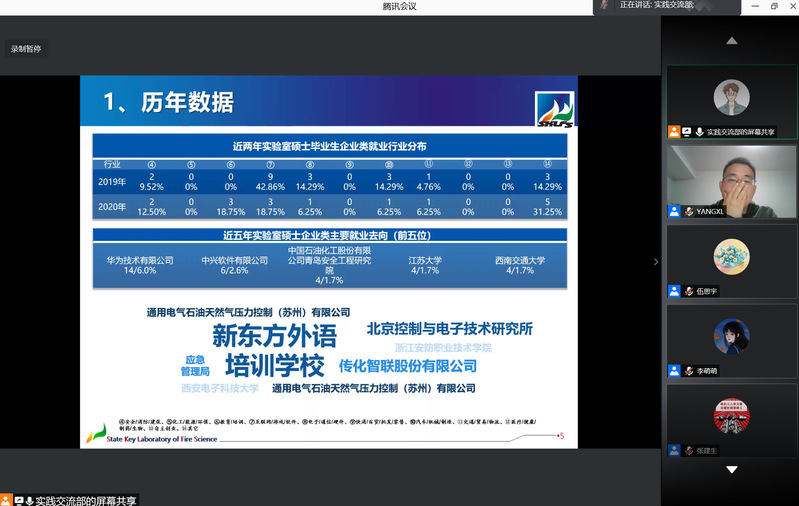Screen dimensions: 799x506
Task: Collapse the participant video sidebar chevron
Action: [x=656, y=262]
